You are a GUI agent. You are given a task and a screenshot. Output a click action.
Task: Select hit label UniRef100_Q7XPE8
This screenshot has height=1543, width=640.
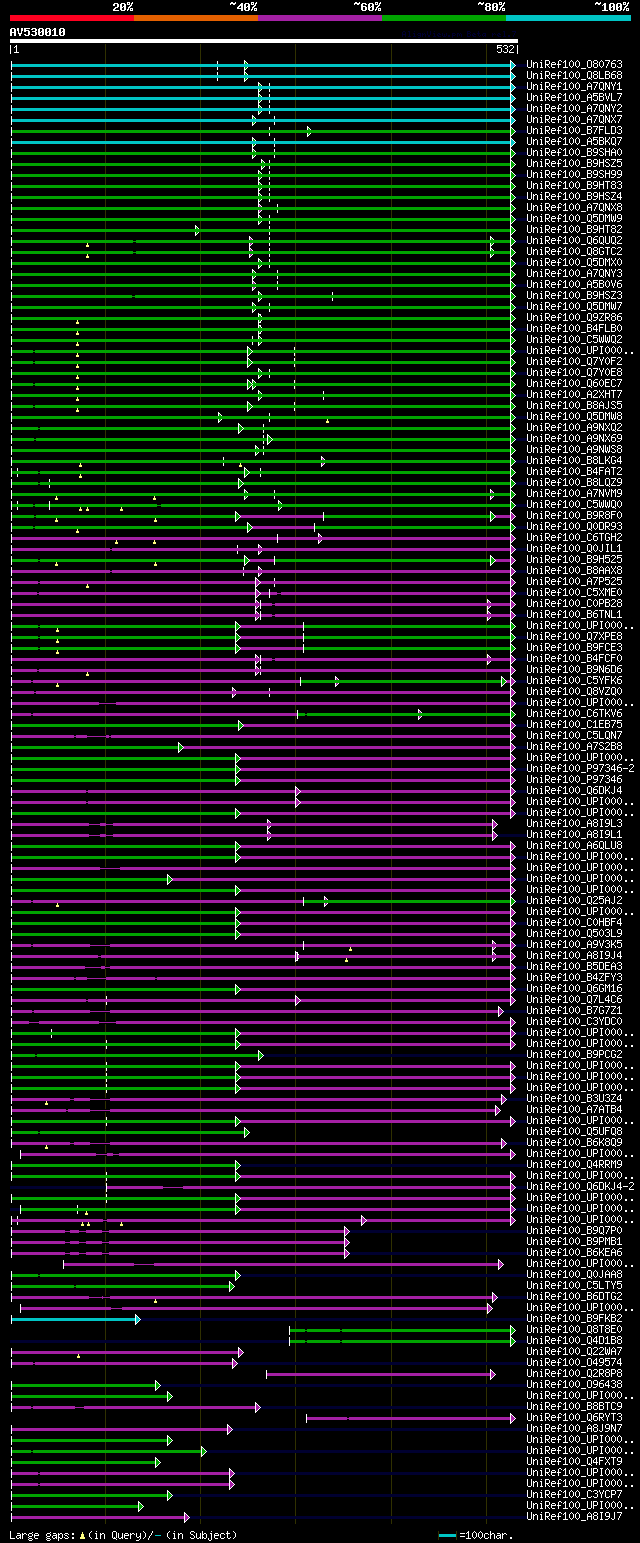tap(574, 636)
